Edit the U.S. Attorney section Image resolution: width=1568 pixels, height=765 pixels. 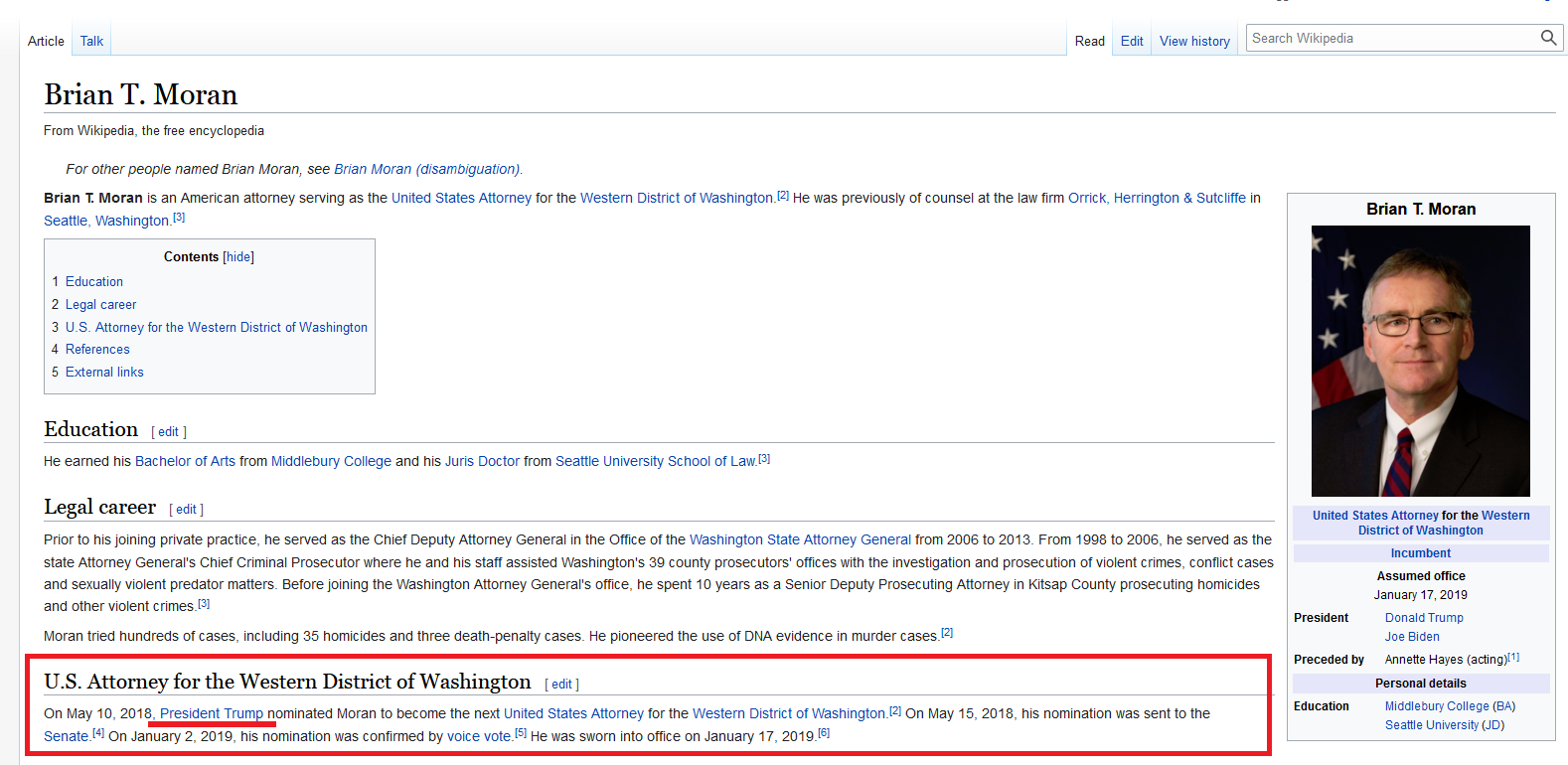tap(561, 685)
